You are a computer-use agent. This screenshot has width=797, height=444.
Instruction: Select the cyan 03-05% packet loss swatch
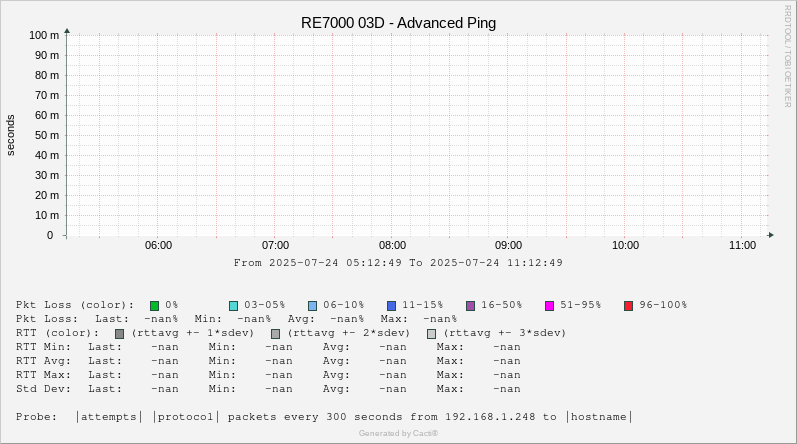[234, 305]
